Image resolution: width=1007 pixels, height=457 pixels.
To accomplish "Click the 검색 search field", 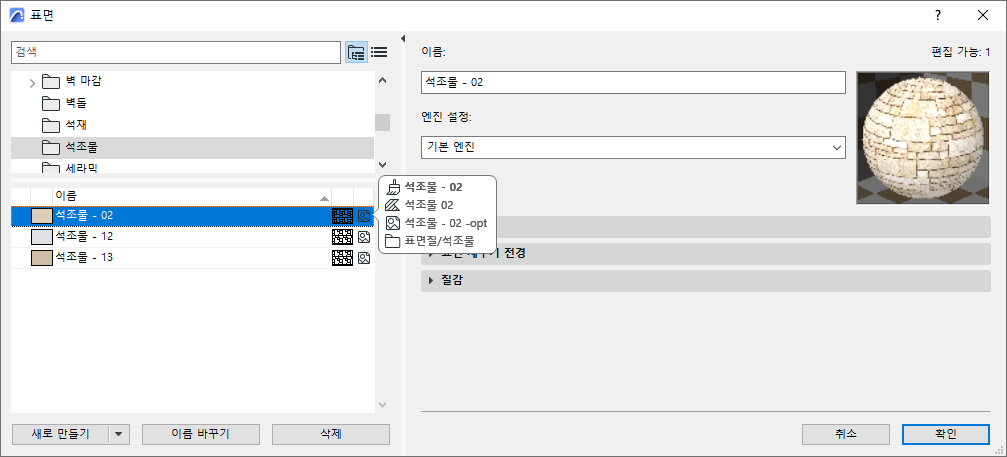I will tap(176, 53).
